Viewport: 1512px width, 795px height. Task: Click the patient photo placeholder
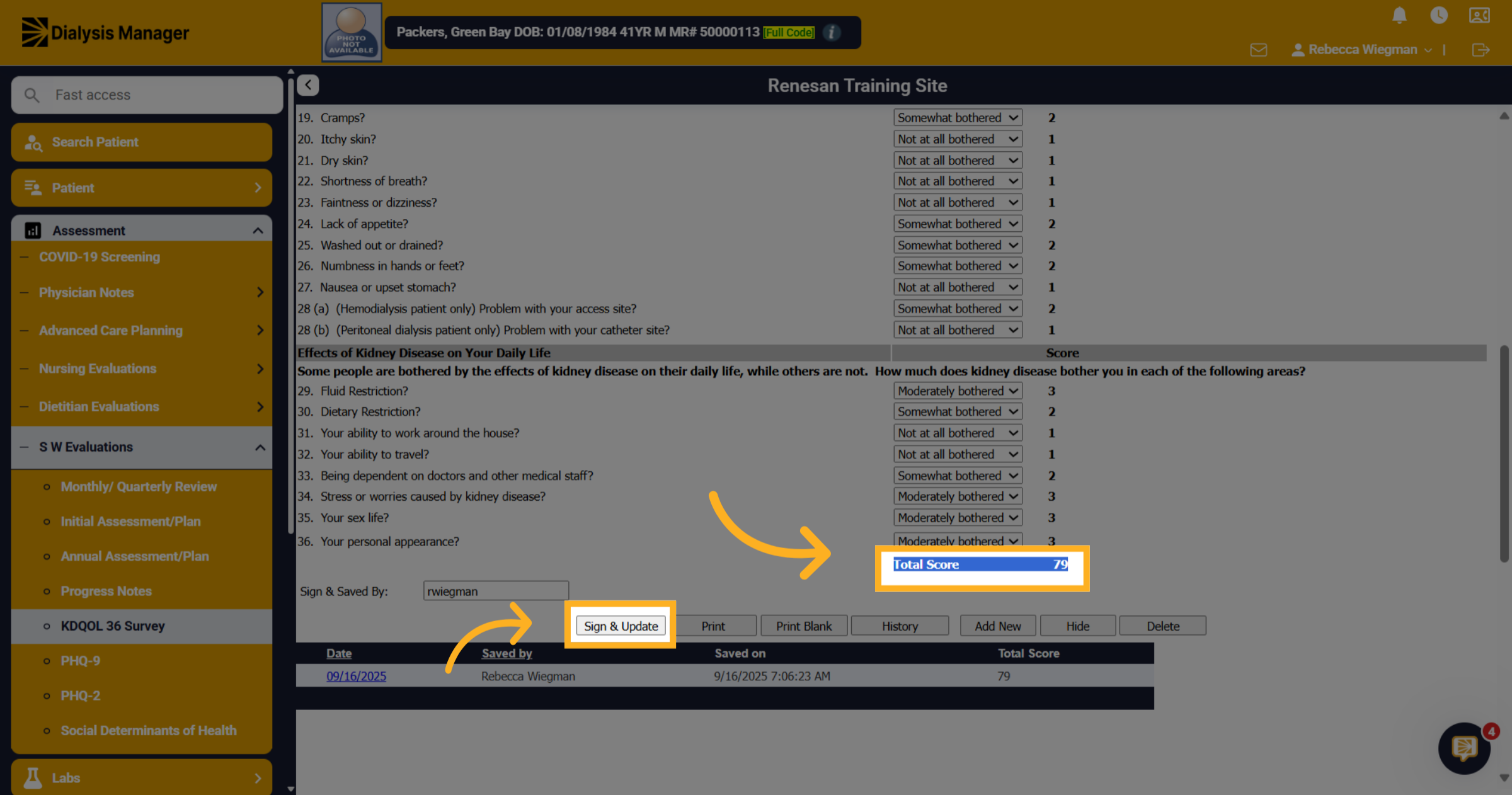point(352,32)
